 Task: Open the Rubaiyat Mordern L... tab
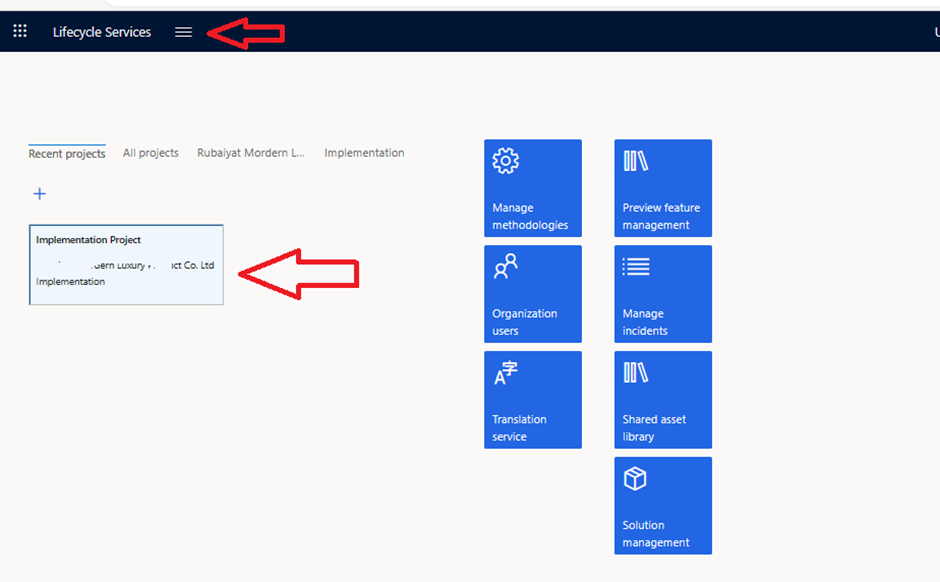coord(251,153)
